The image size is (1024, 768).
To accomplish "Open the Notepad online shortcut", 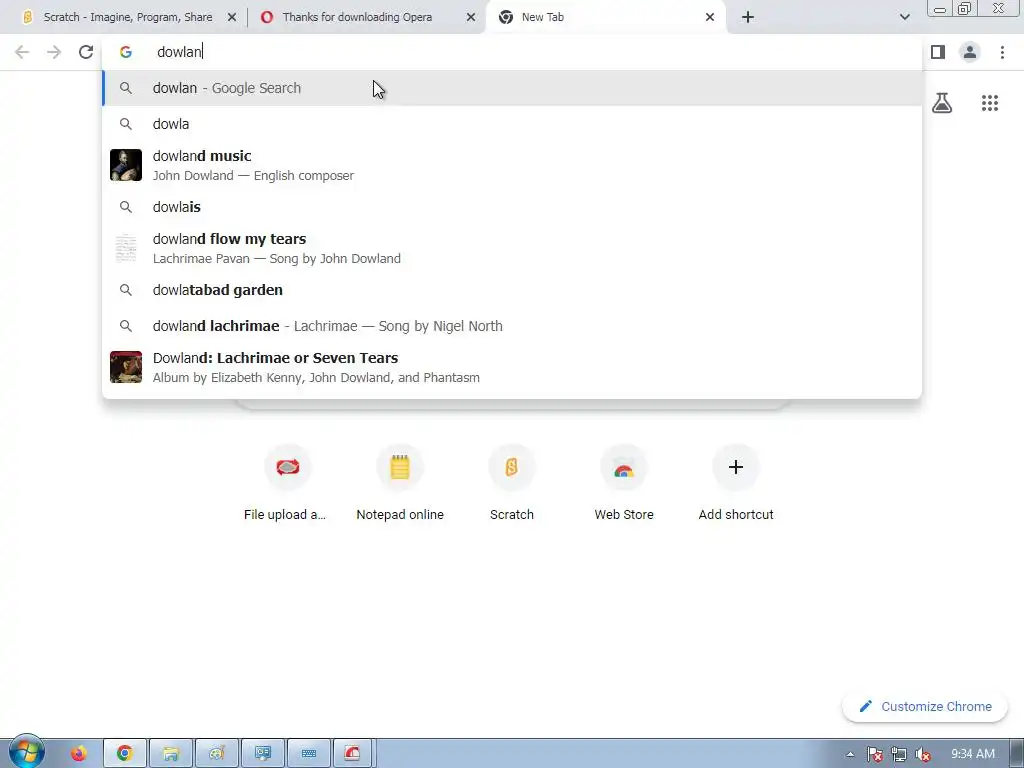I will point(400,483).
